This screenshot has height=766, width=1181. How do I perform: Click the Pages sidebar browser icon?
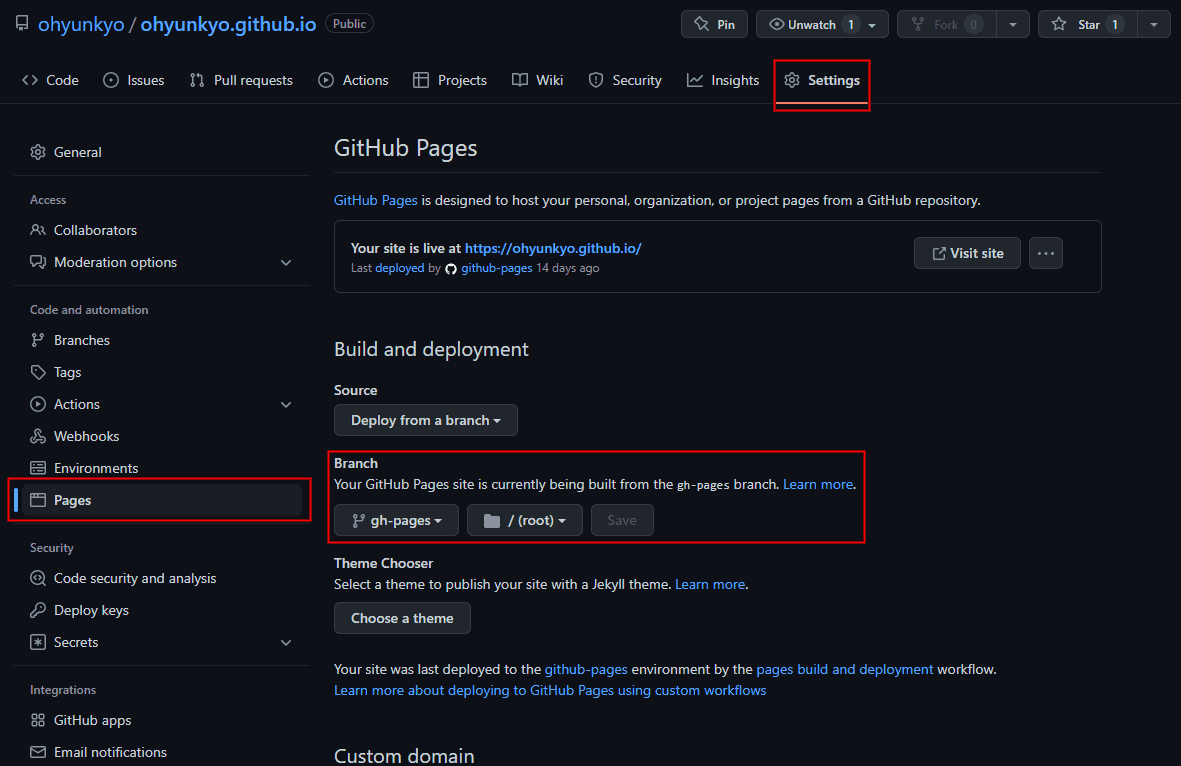pos(38,500)
